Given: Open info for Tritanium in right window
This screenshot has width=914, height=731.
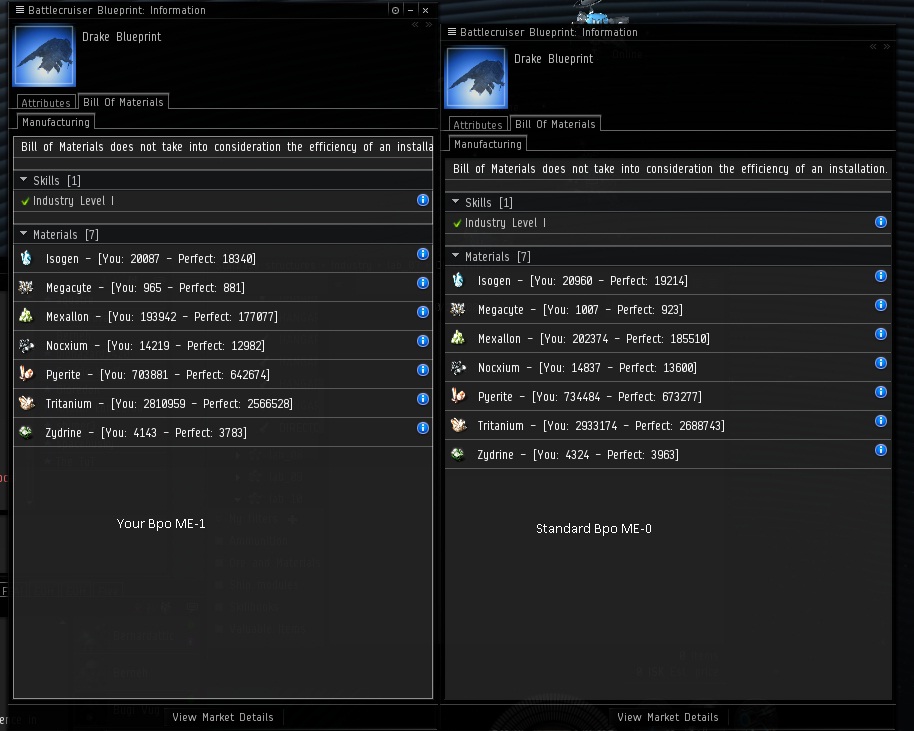Looking at the screenshot, I should (x=881, y=421).
